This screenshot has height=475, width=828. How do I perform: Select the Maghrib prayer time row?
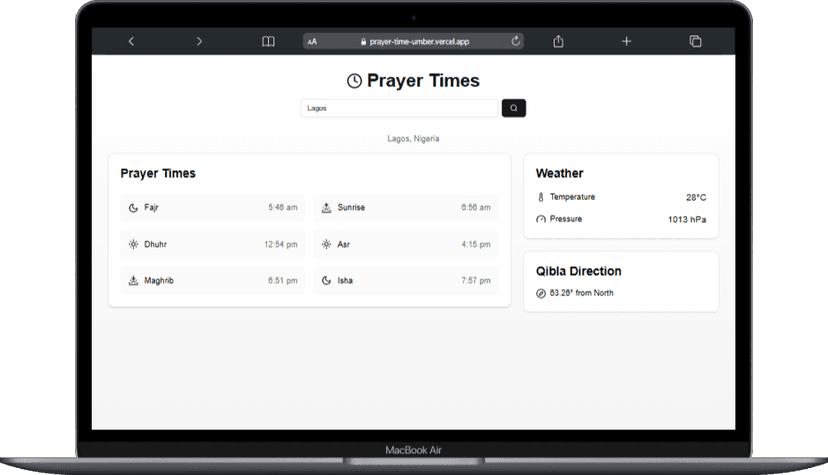click(x=212, y=281)
